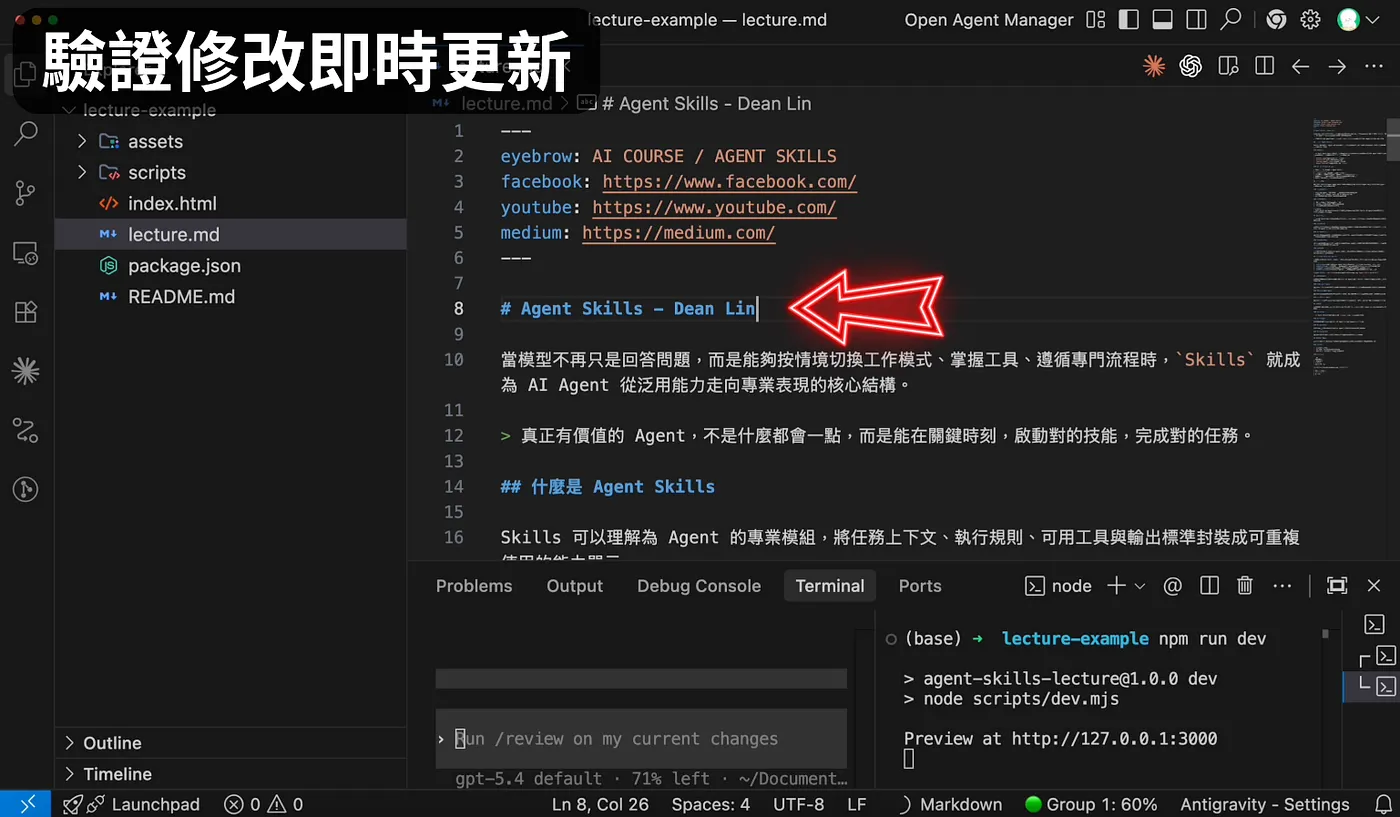Split the terminal pane

pos(1209,586)
